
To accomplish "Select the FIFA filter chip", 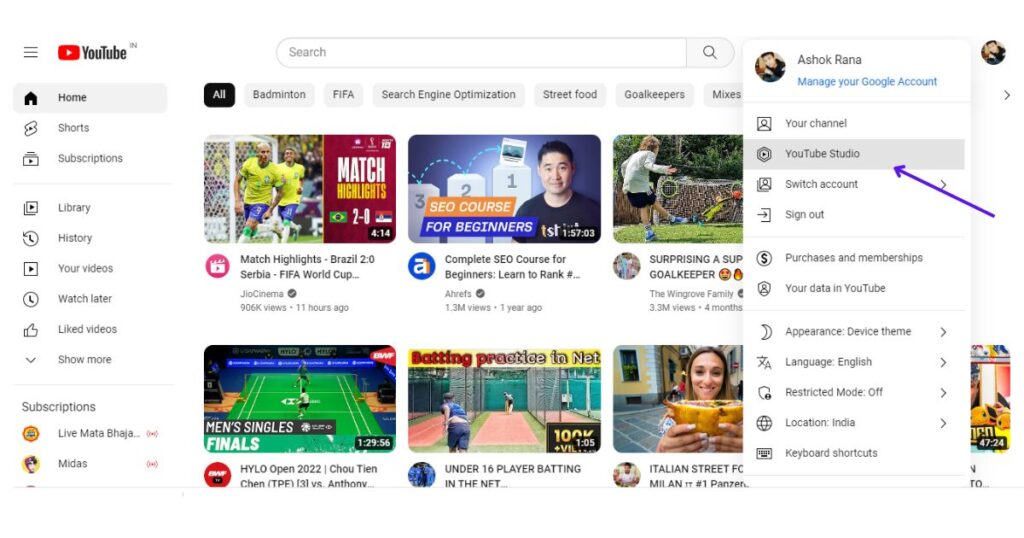I will (343, 95).
